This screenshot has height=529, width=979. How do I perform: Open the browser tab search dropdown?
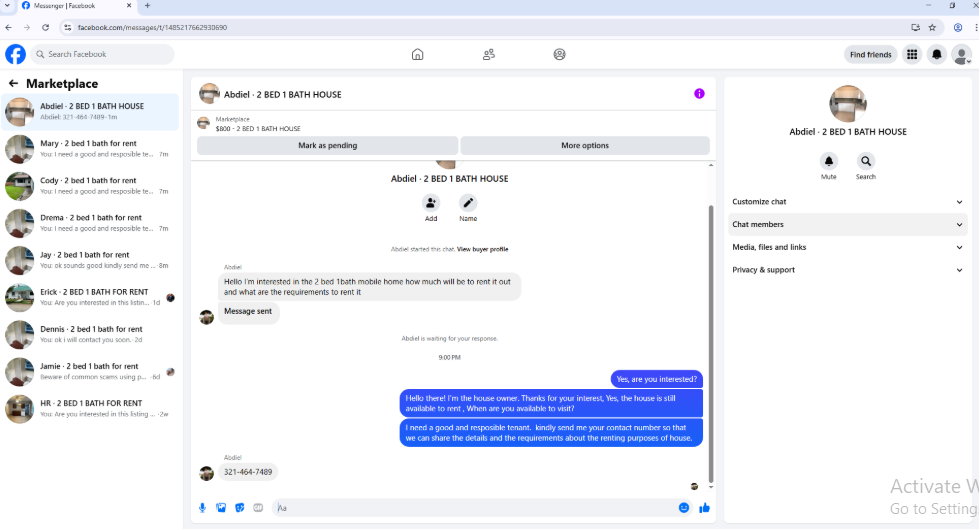coord(7,6)
